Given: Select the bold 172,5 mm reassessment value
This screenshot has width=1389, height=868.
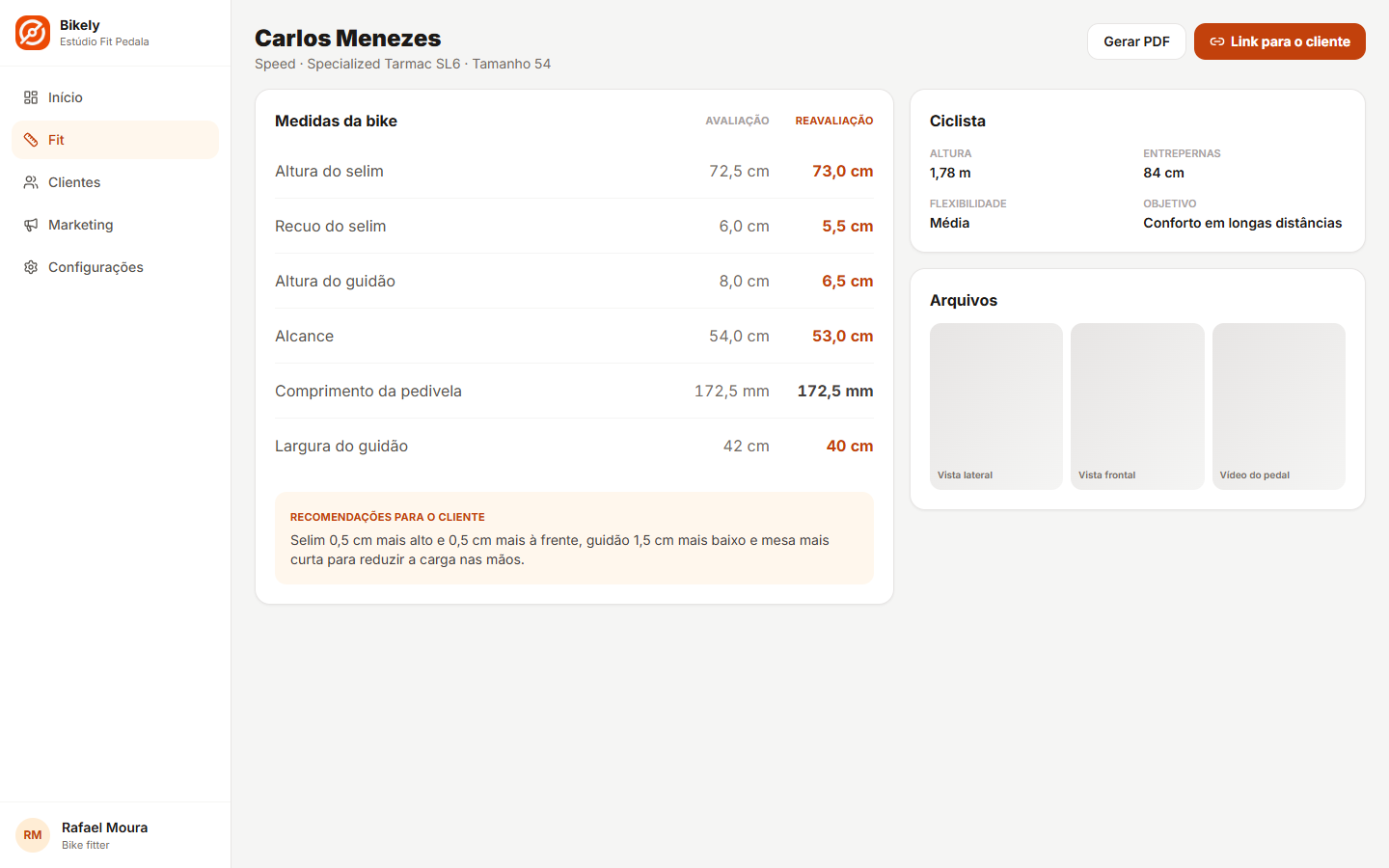Looking at the screenshot, I should [x=835, y=391].
